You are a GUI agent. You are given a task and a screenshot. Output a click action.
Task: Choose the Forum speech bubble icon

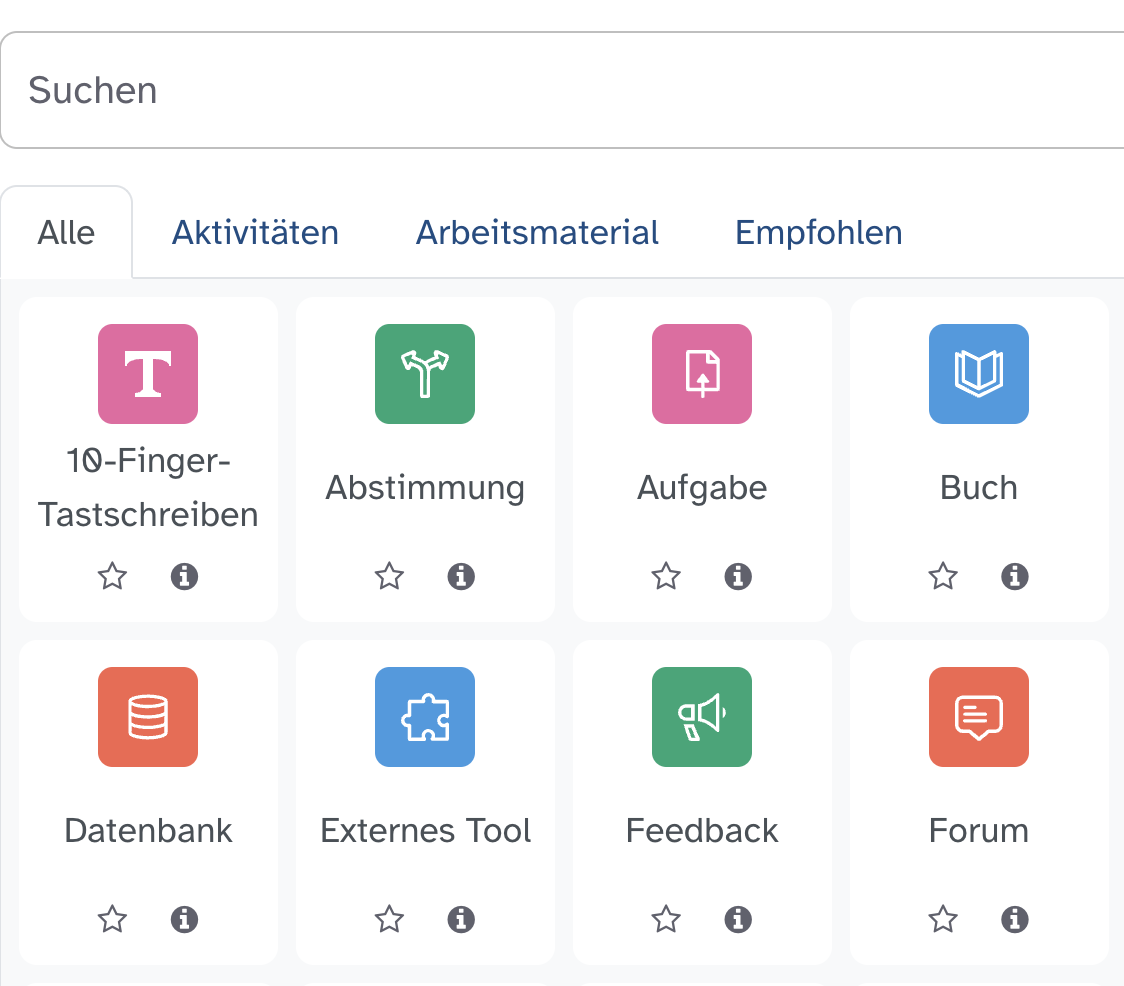(979, 717)
